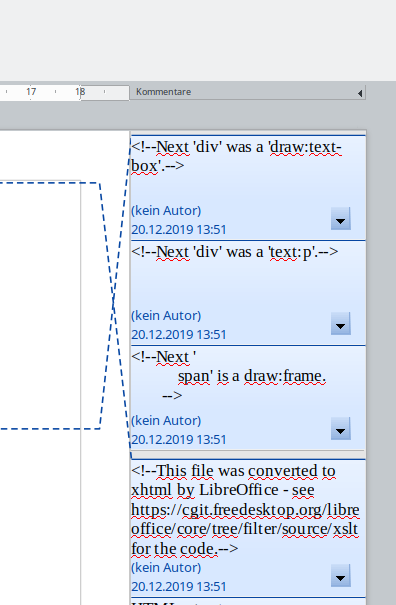Screen dimensions: 396x605
Task: Click date 20.12.2019 13:51 in second comment
Action: (x=179, y=335)
